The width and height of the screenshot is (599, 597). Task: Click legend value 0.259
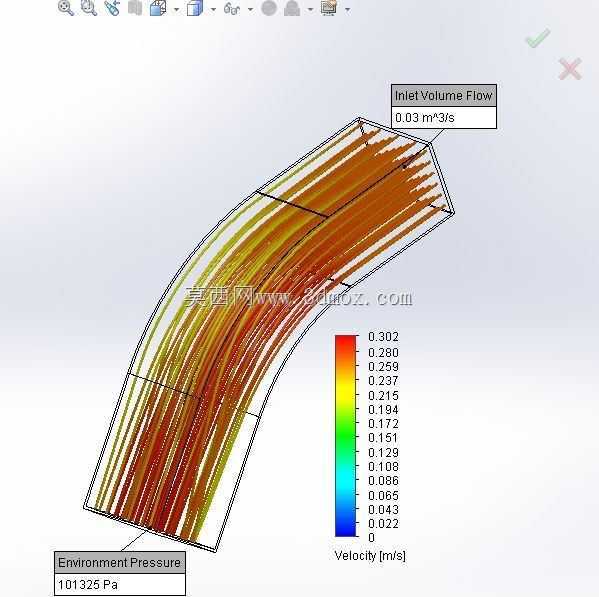[x=383, y=366]
